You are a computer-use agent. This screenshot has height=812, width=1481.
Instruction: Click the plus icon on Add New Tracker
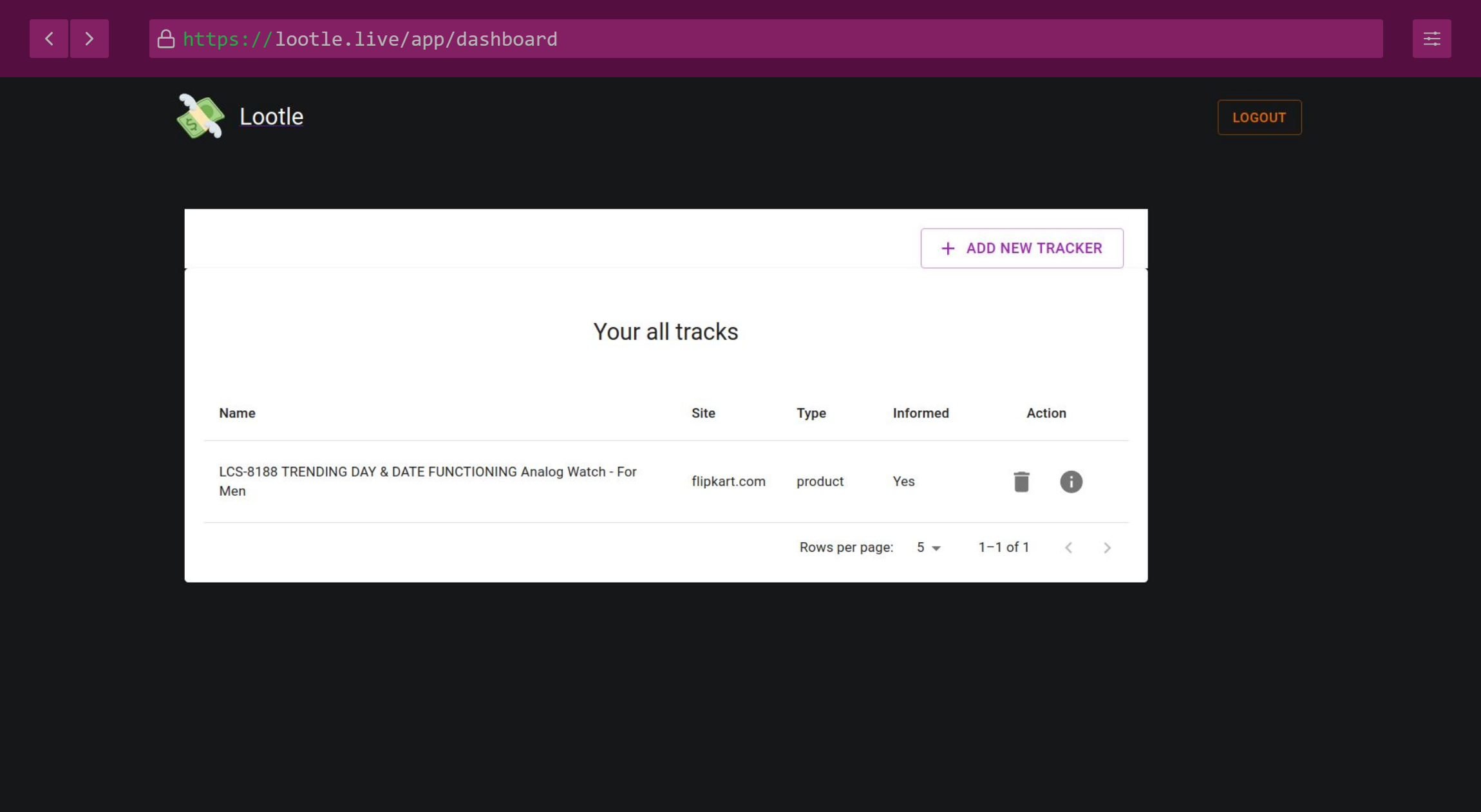tap(948, 249)
